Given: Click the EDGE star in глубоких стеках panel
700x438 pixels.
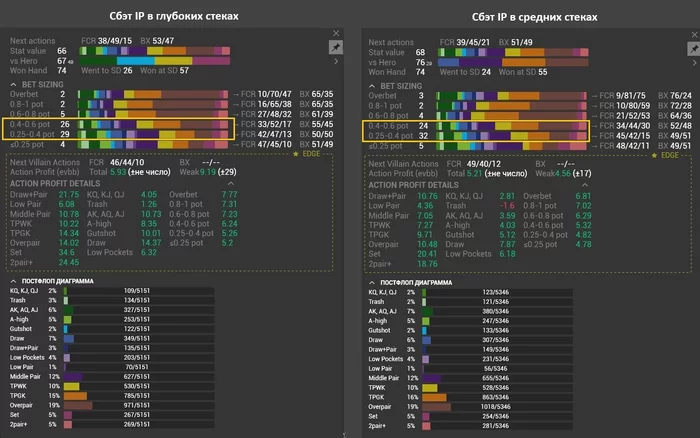Looking at the screenshot, I should (296, 154).
